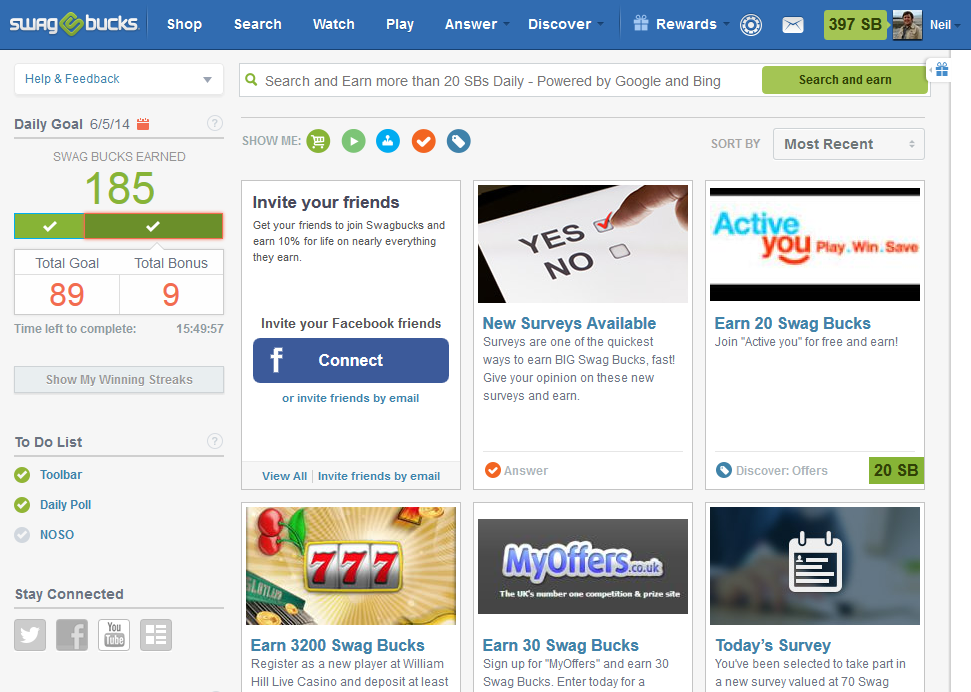
Task: Click the 397 SB balance button
Action: click(x=855, y=25)
